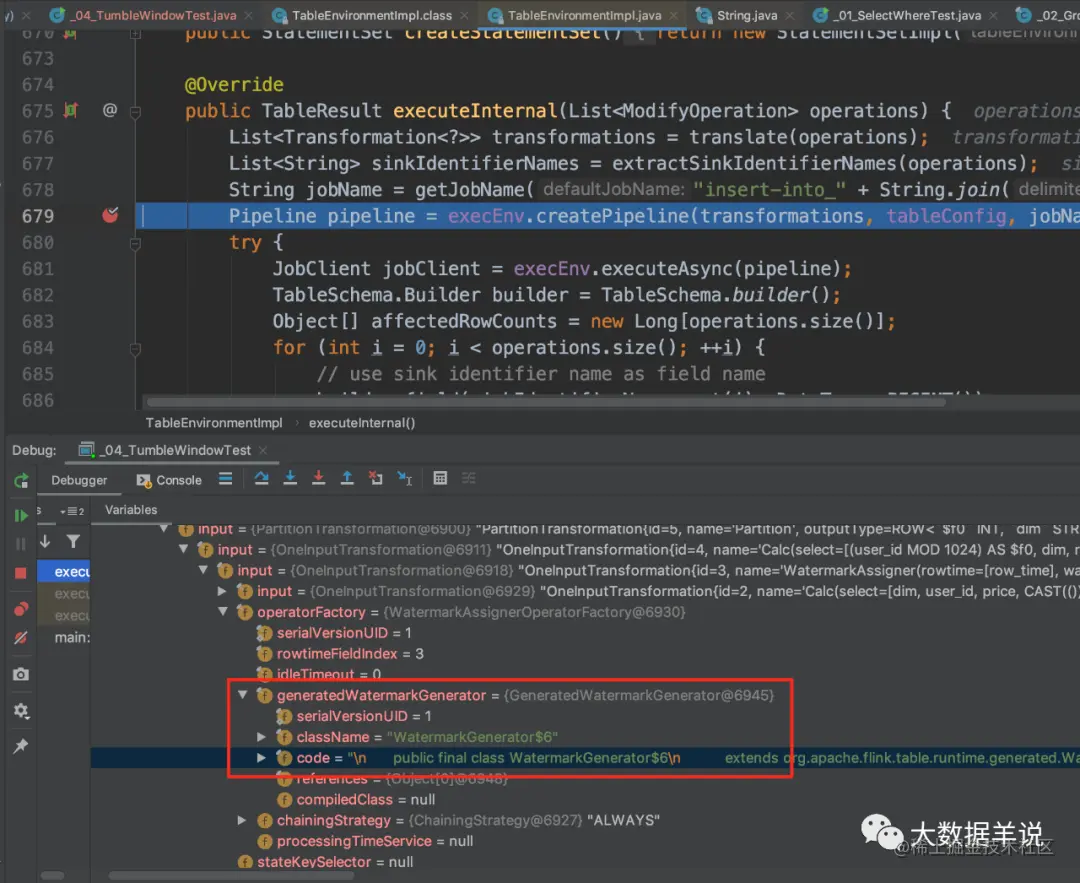Switch to String.java tab
Viewport: 1080px width, 883px height.
click(747, 15)
